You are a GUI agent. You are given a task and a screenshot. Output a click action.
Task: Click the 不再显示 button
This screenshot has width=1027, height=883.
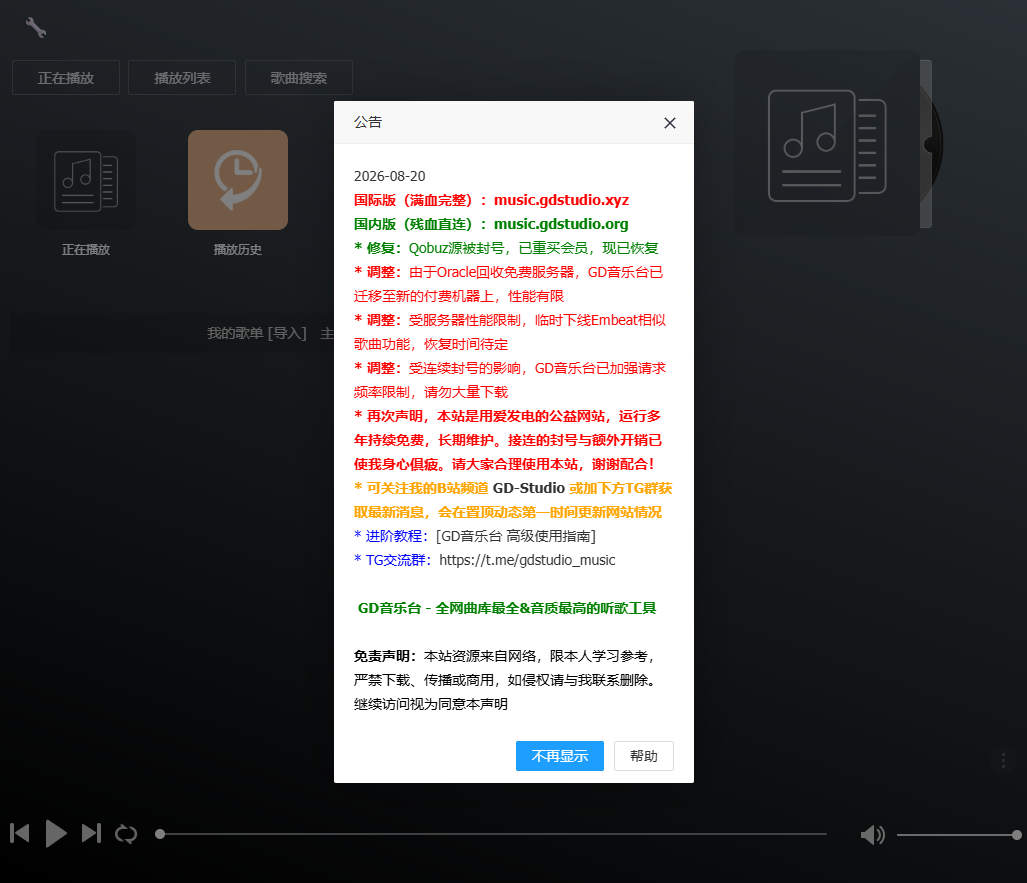560,756
